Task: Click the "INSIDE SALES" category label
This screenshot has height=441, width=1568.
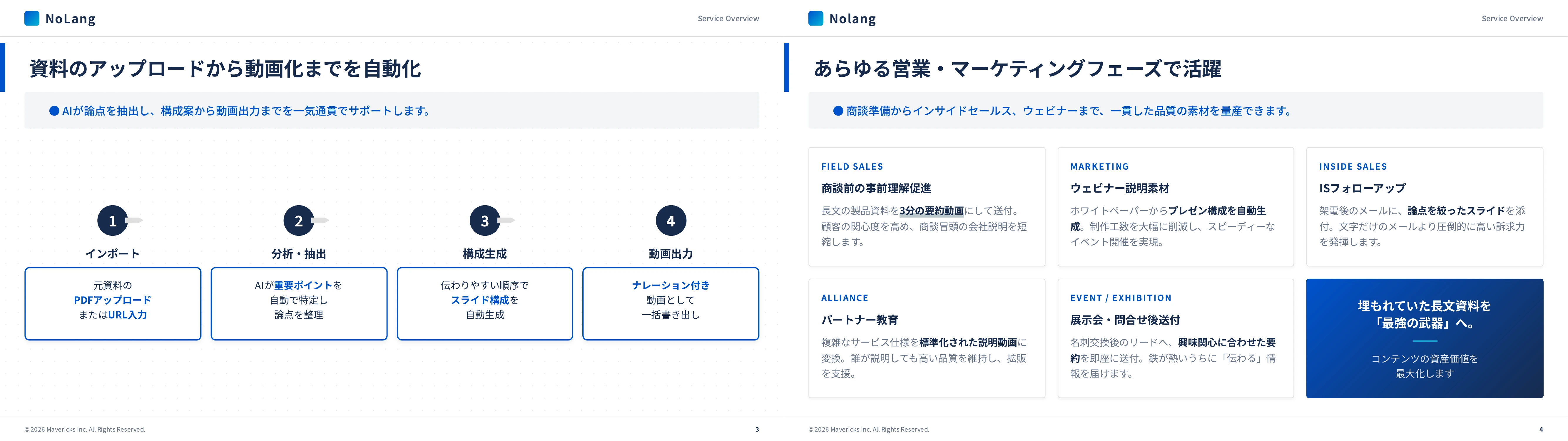Action: point(1353,167)
